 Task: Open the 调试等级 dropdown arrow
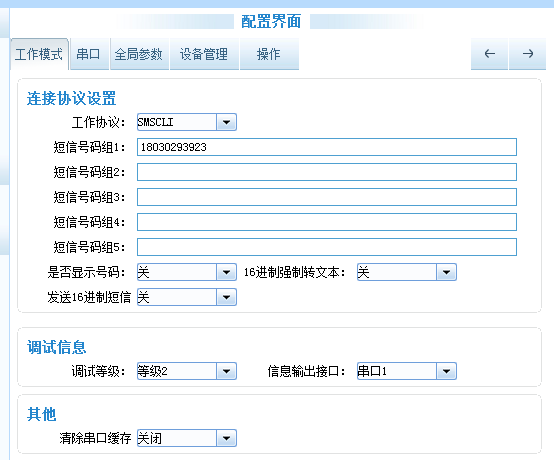click(x=226, y=371)
